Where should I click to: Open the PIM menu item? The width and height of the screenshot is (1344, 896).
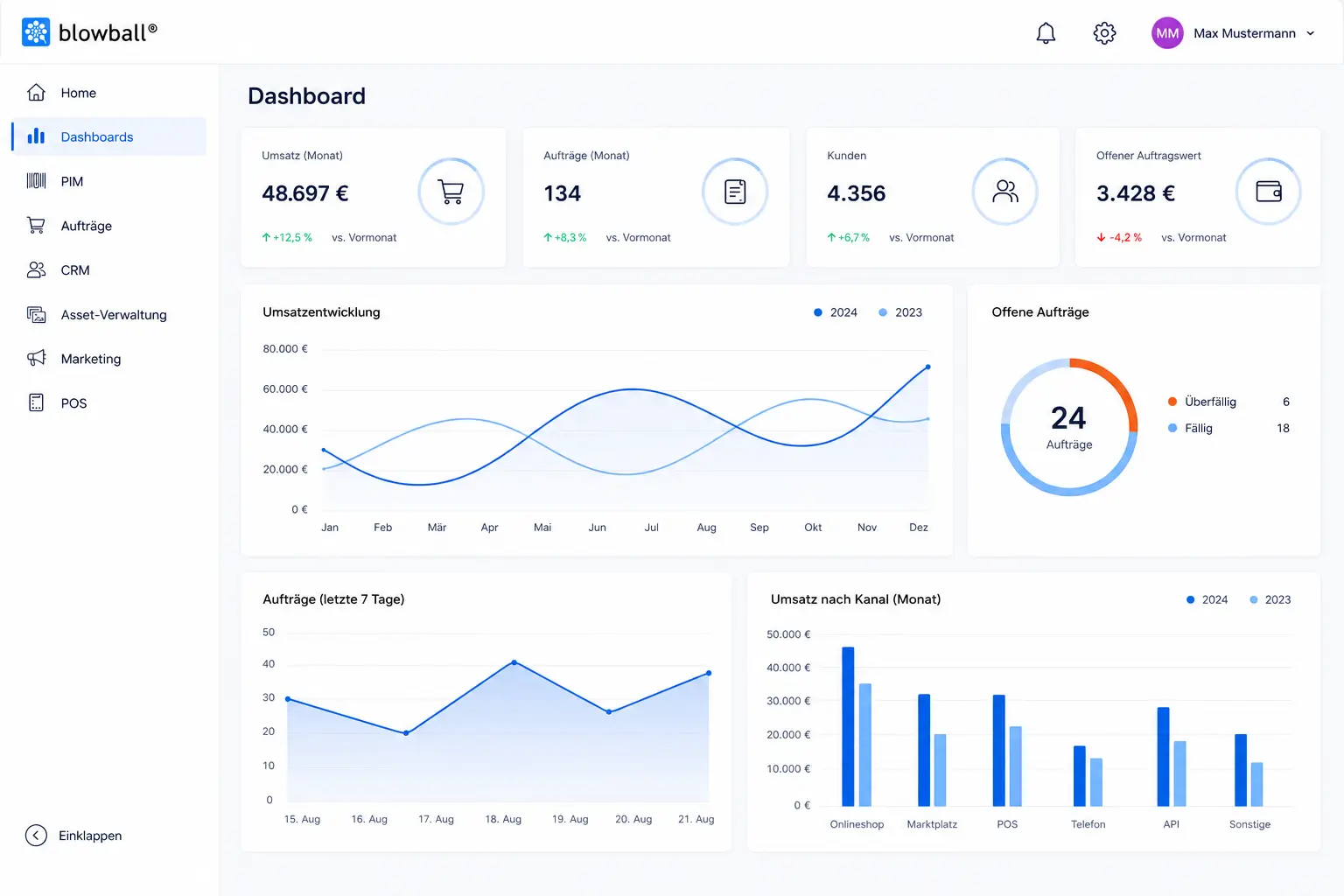tap(109, 181)
